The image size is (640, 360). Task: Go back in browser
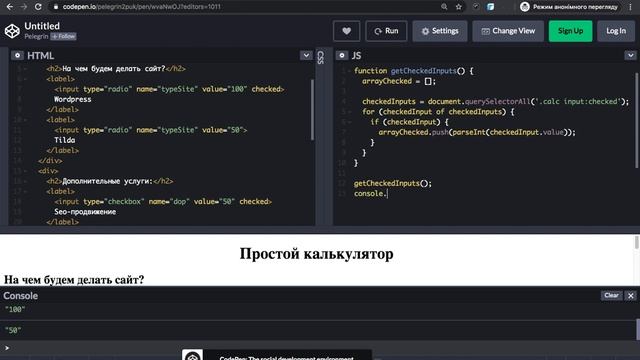pyautogui.click(x=10, y=7)
